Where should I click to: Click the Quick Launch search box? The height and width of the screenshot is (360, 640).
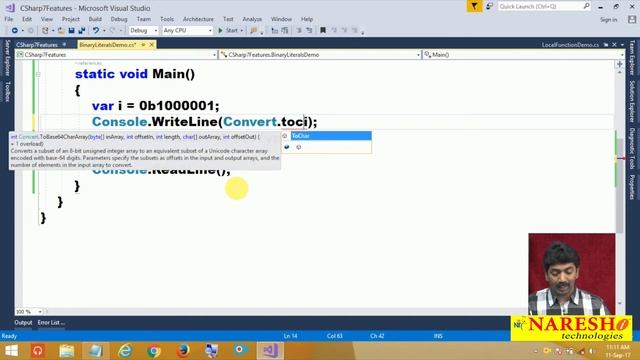(x=544, y=7)
